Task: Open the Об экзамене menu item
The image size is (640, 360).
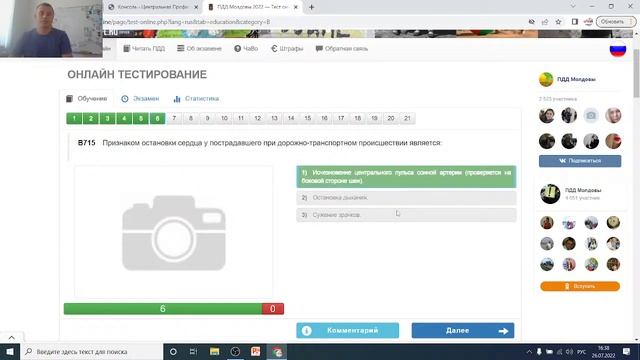Action: pyautogui.click(x=199, y=49)
